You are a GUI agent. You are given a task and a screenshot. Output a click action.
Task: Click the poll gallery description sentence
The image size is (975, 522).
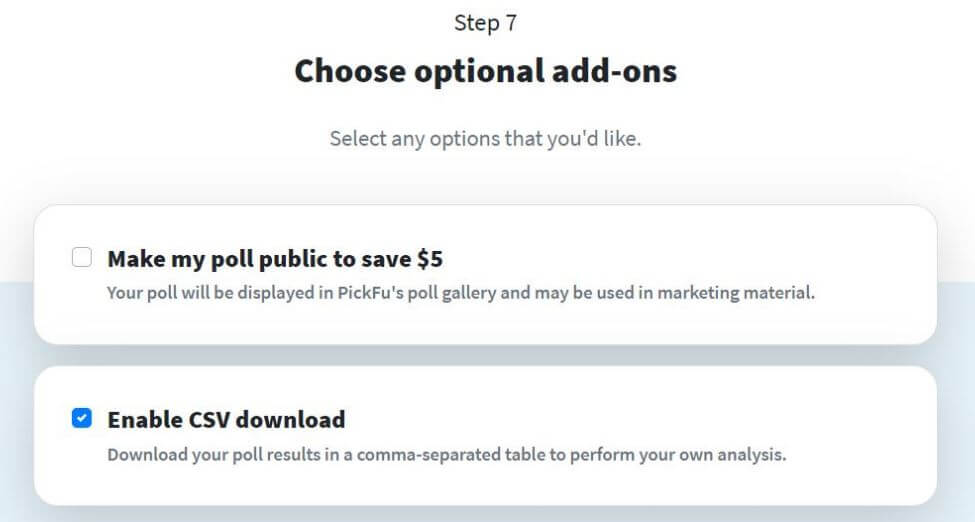click(461, 295)
